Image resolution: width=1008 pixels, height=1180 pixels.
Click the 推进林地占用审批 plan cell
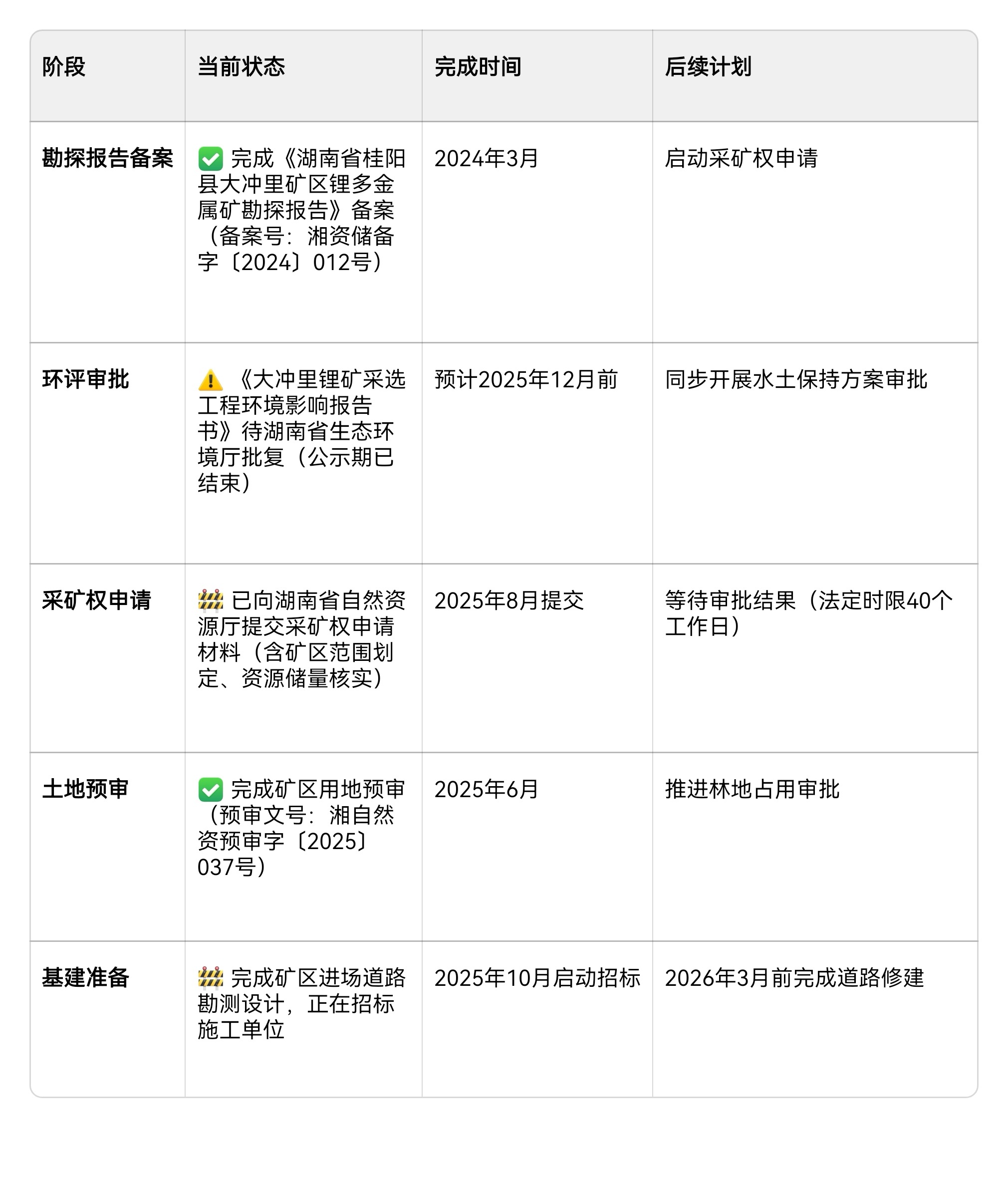point(752,789)
